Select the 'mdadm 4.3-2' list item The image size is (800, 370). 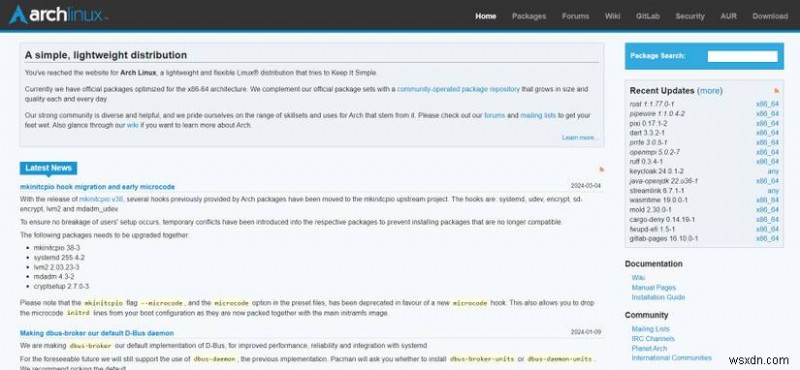pos(54,277)
